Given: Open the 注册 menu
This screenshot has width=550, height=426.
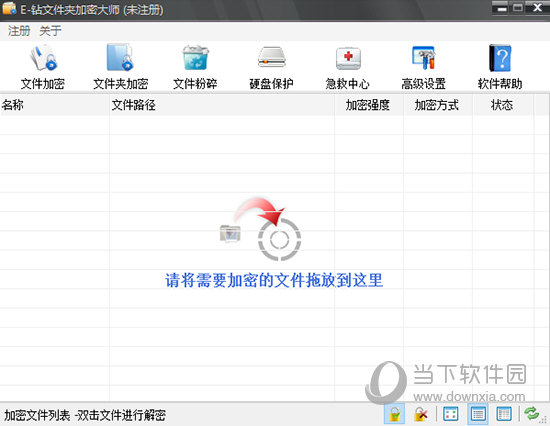Looking at the screenshot, I should coord(19,31).
